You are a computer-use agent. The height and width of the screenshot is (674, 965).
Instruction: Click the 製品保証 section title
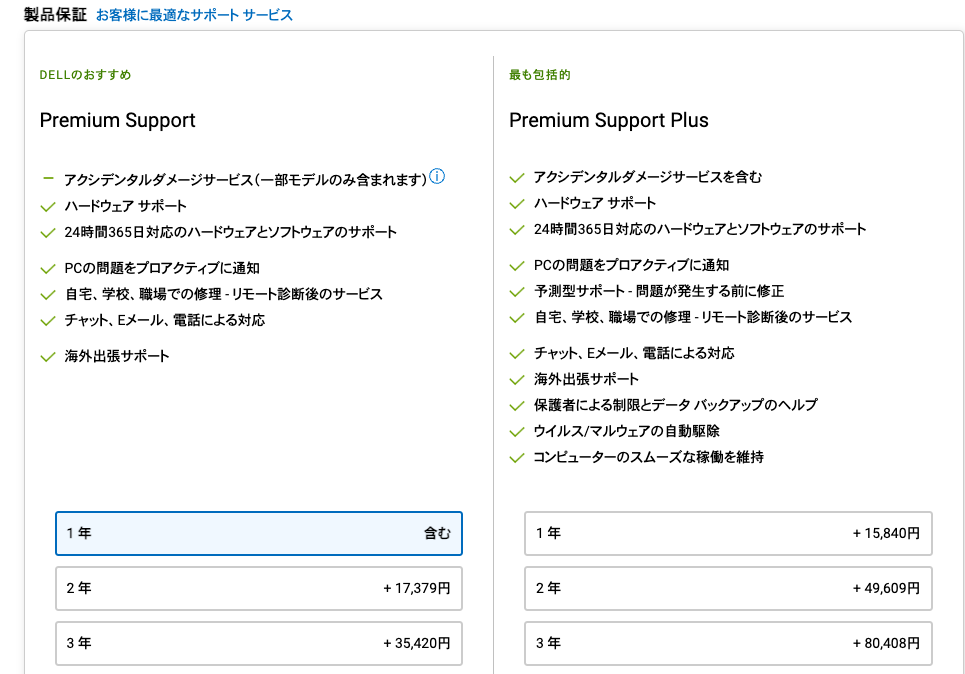click(55, 15)
